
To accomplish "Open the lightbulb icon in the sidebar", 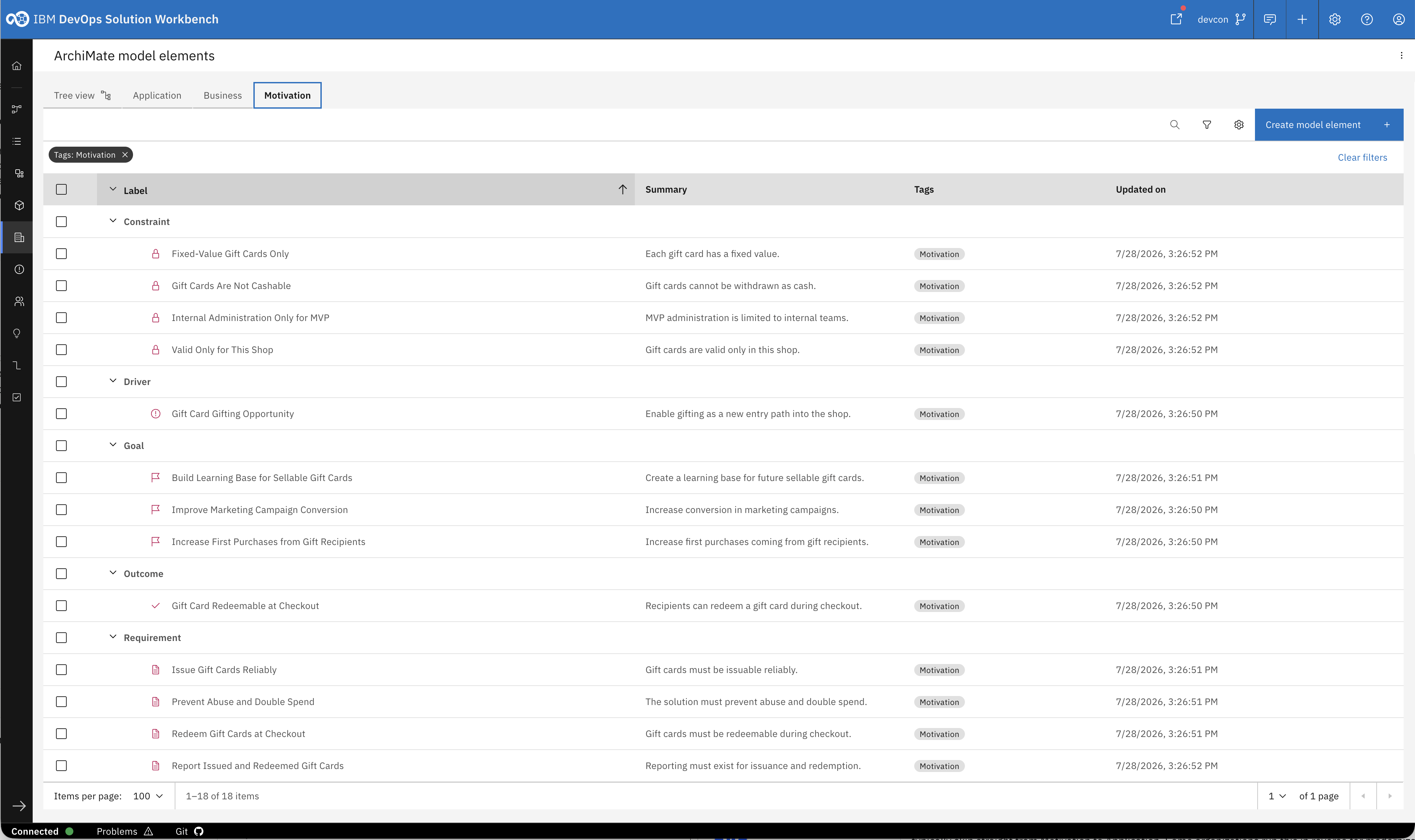I will tap(17, 333).
